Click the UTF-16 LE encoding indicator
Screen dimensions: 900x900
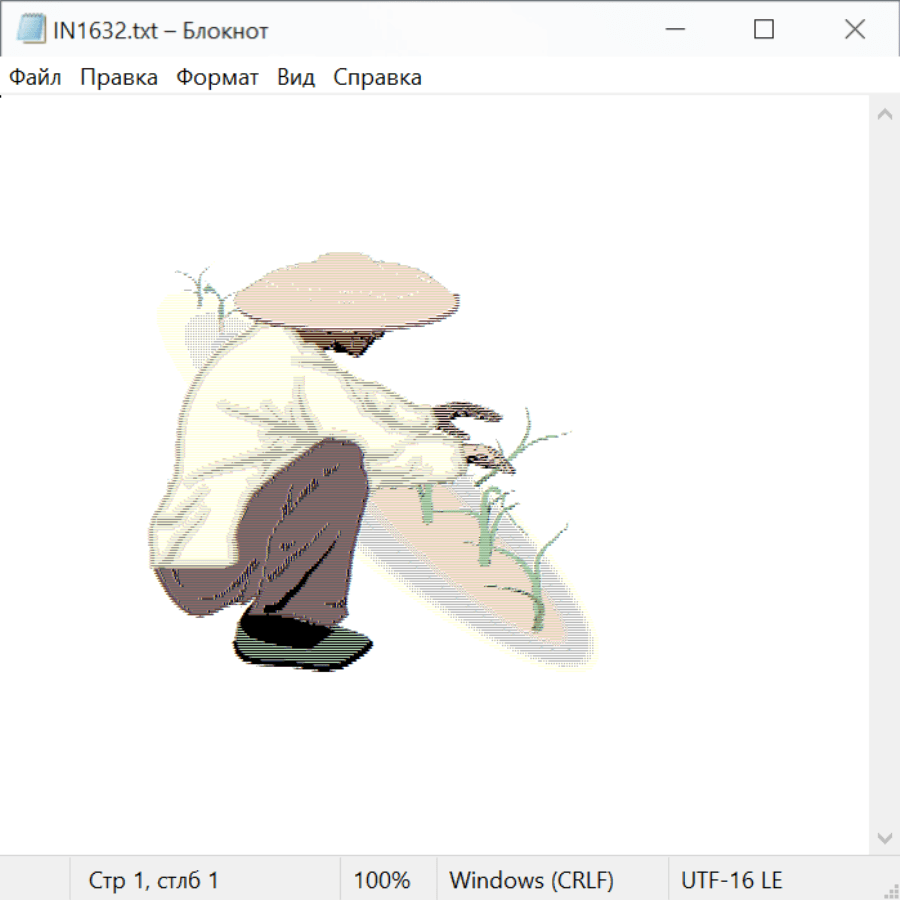731,880
